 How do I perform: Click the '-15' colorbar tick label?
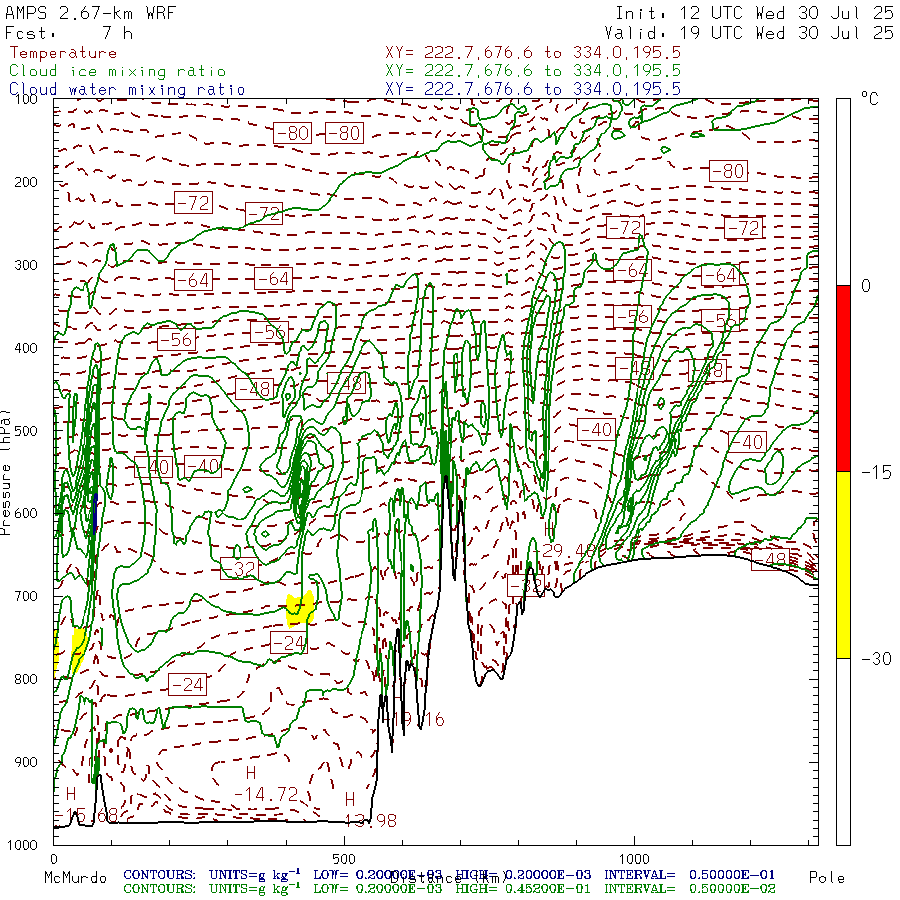876,472
